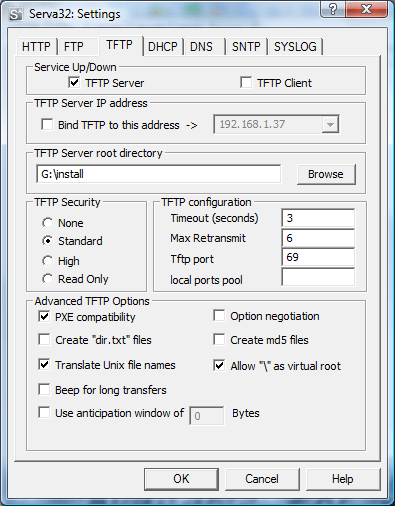Enable the TFTP Client checkbox
This screenshot has height=506, width=395.
pyautogui.click(x=246, y=82)
